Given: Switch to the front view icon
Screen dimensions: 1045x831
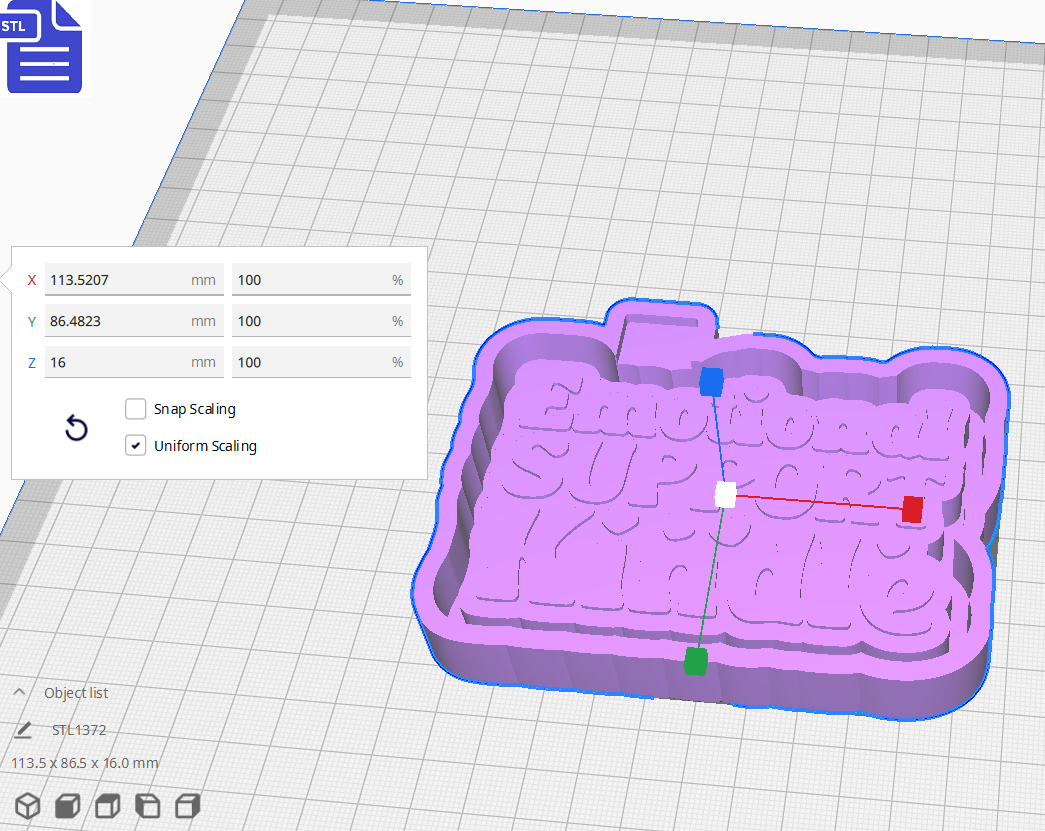Looking at the screenshot, I should [66, 805].
